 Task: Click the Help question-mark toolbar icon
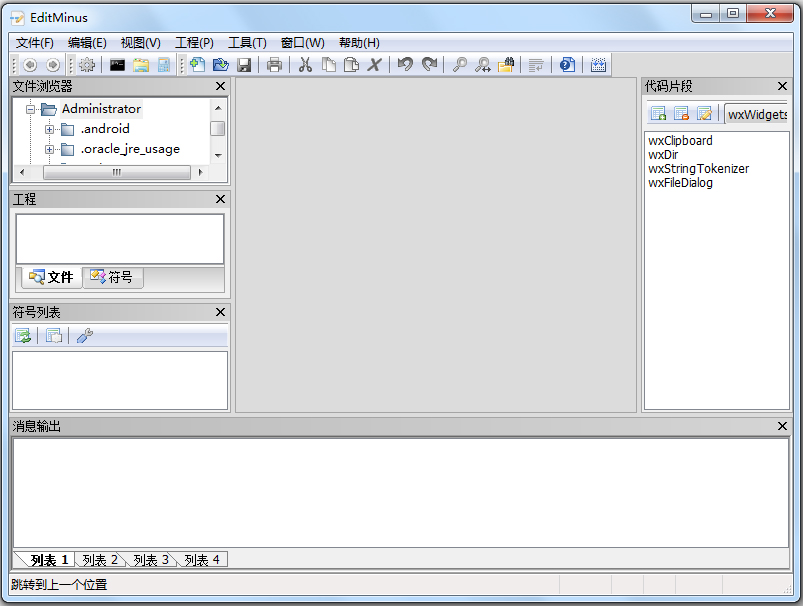coord(567,65)
